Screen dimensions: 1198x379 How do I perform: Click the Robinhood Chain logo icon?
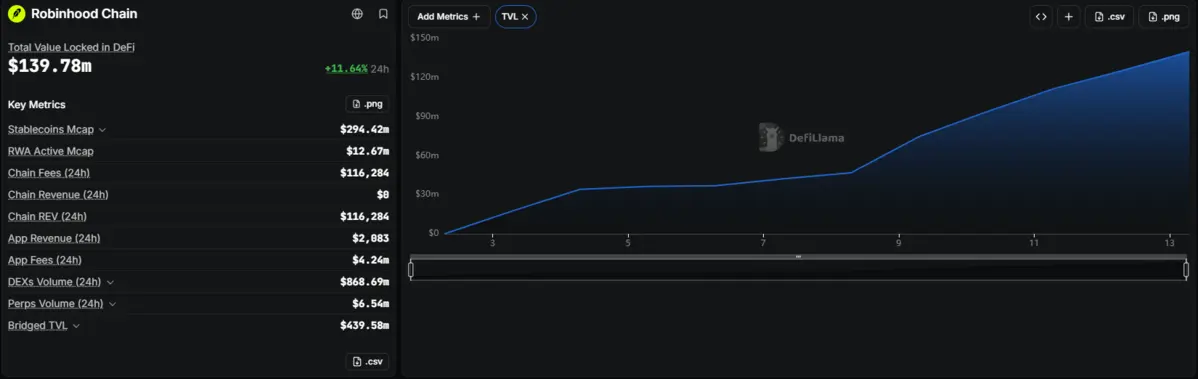17,14
